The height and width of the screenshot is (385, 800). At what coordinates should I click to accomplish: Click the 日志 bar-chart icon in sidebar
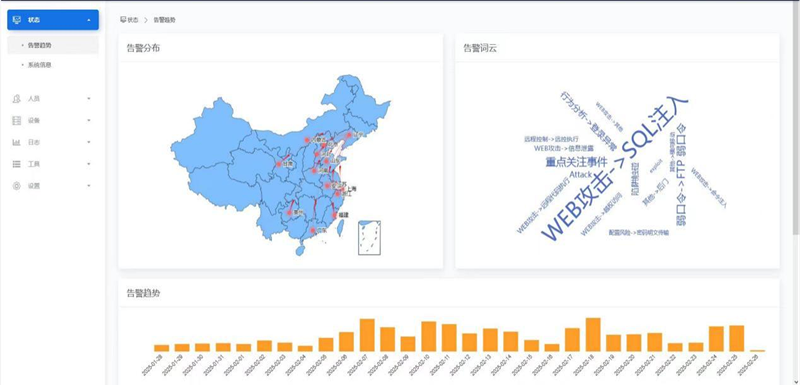point(17,142)
